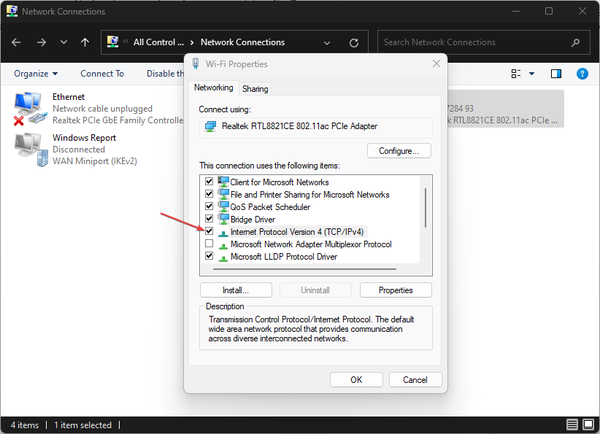Click the search magnifier icon
The width and height of the screenshot is (600, 434).
pyautogui.click(x=575, y=42)
